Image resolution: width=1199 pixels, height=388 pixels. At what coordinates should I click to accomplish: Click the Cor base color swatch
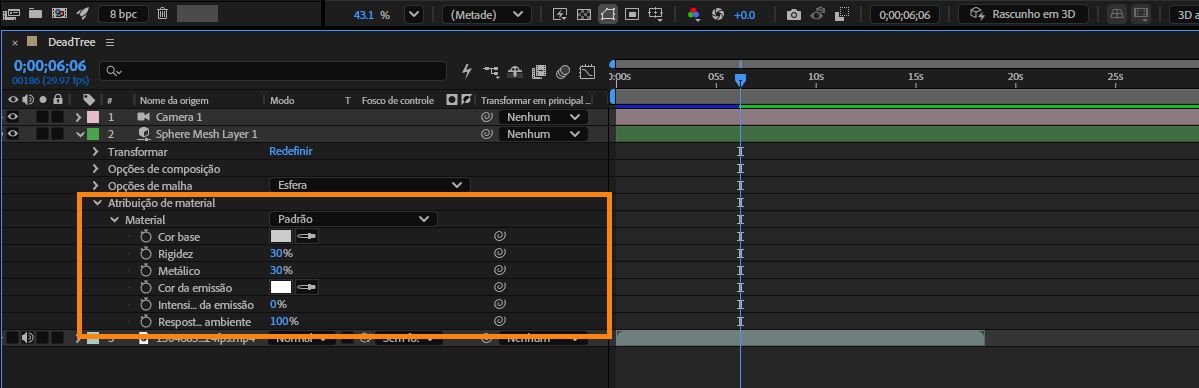[281, 236]
